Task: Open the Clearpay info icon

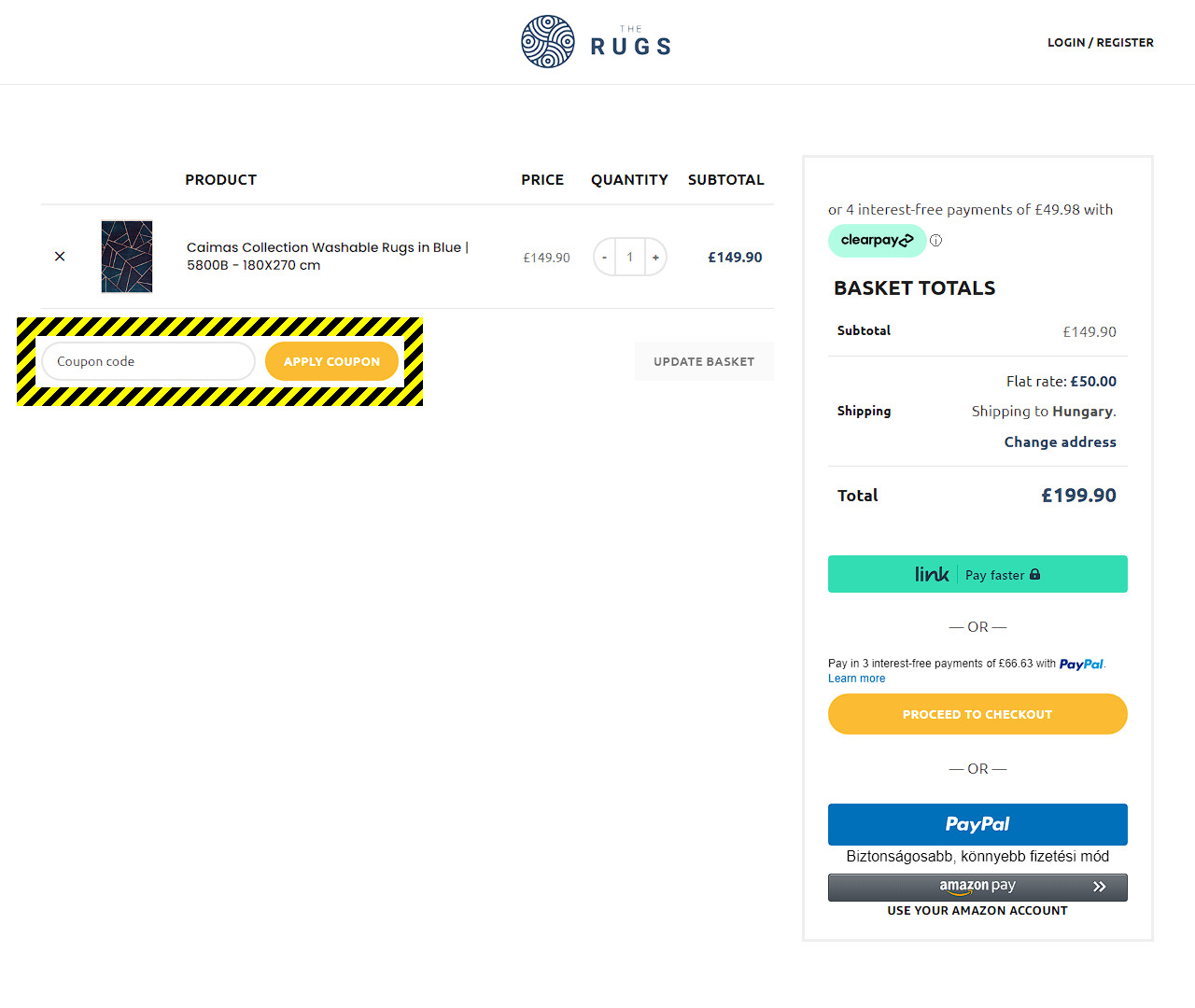Action: coord(936,240)
